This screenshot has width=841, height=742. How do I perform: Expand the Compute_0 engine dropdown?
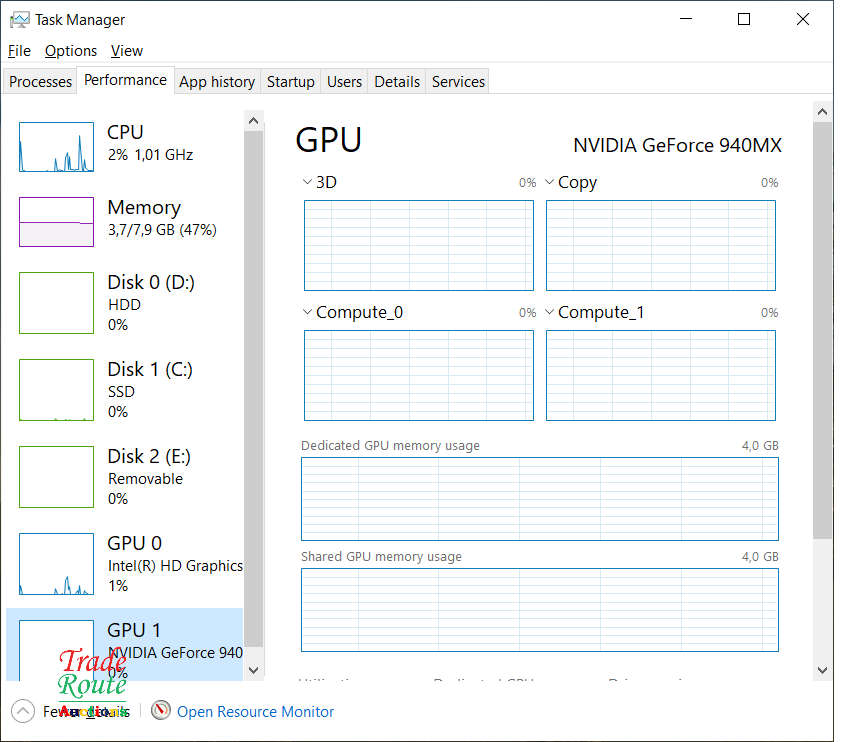point(307,313)
